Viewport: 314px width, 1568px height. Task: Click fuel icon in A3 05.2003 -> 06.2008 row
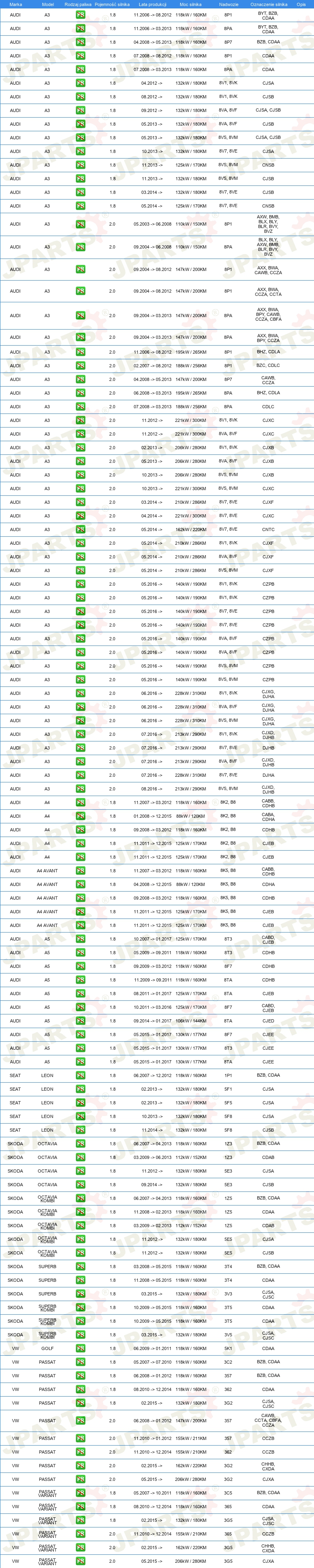click(x=80, y=224)
